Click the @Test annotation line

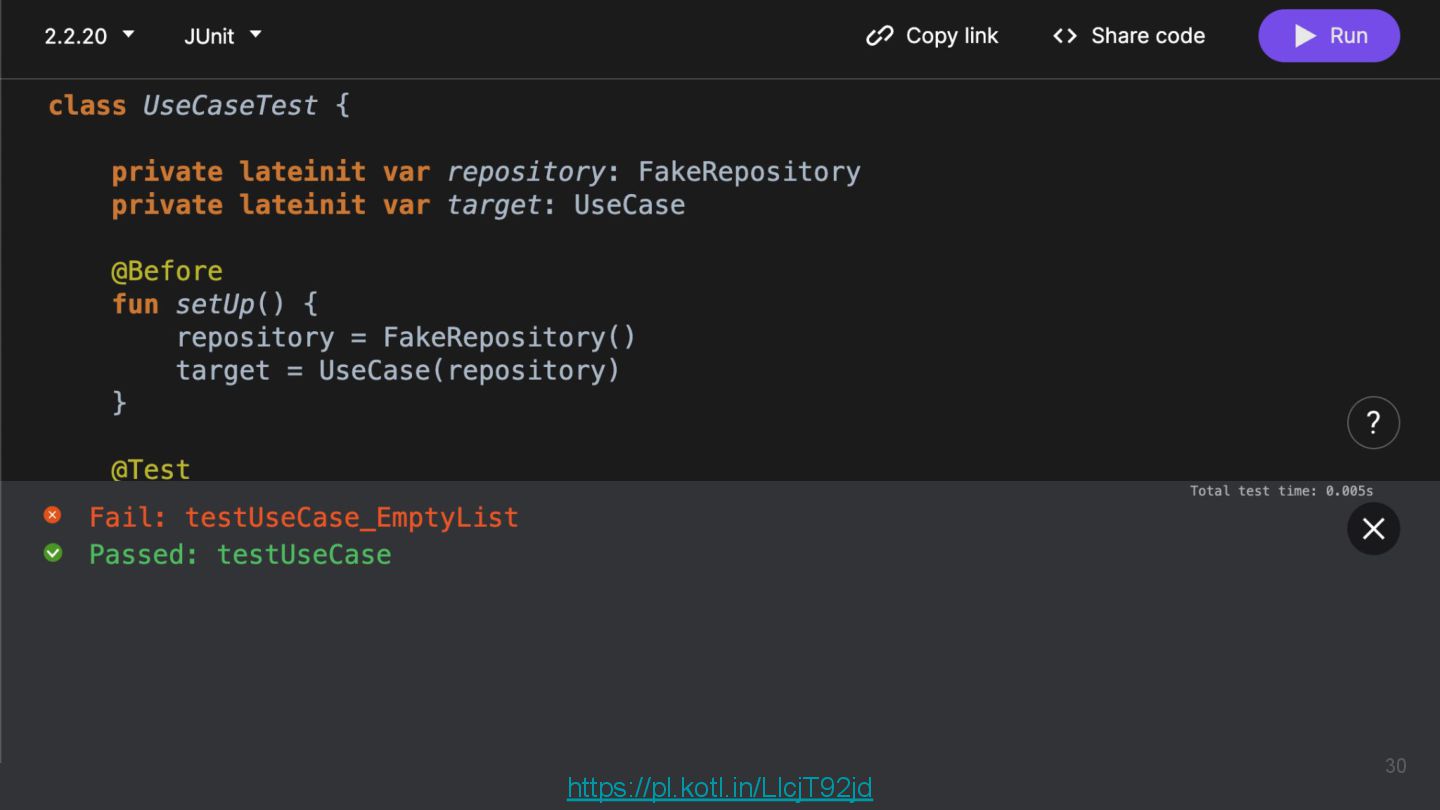(151, 469)
